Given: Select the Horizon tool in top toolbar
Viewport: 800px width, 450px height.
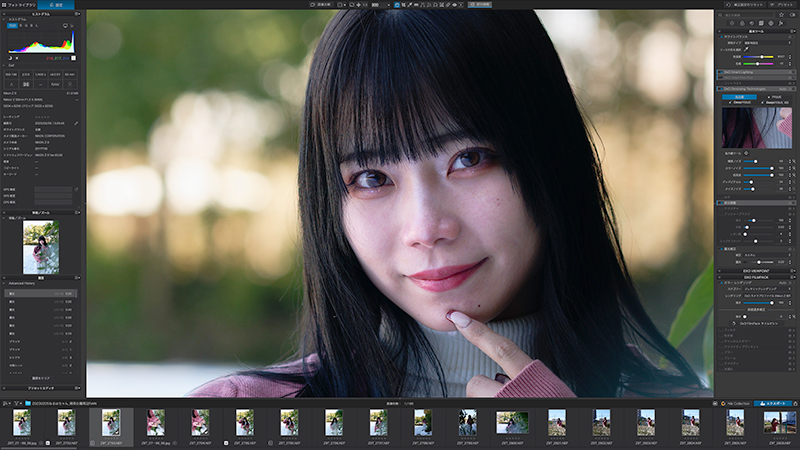Looking at the screenshot, I should coord(416,5).
